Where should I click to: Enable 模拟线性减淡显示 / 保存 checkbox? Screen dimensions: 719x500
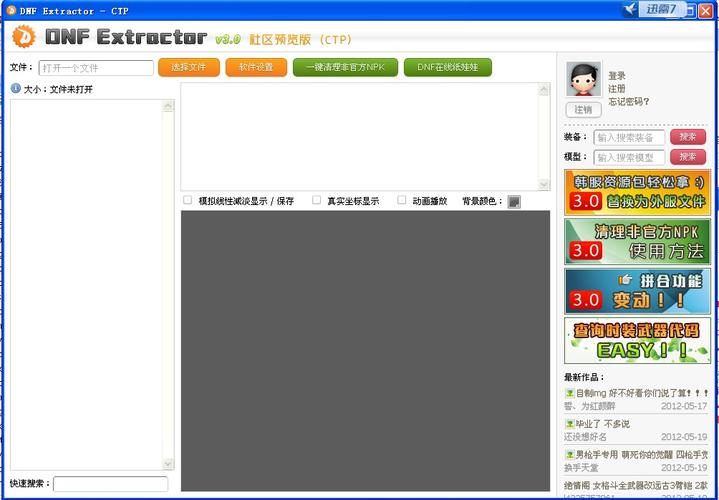pyautogui.click(x=187, y=200)
